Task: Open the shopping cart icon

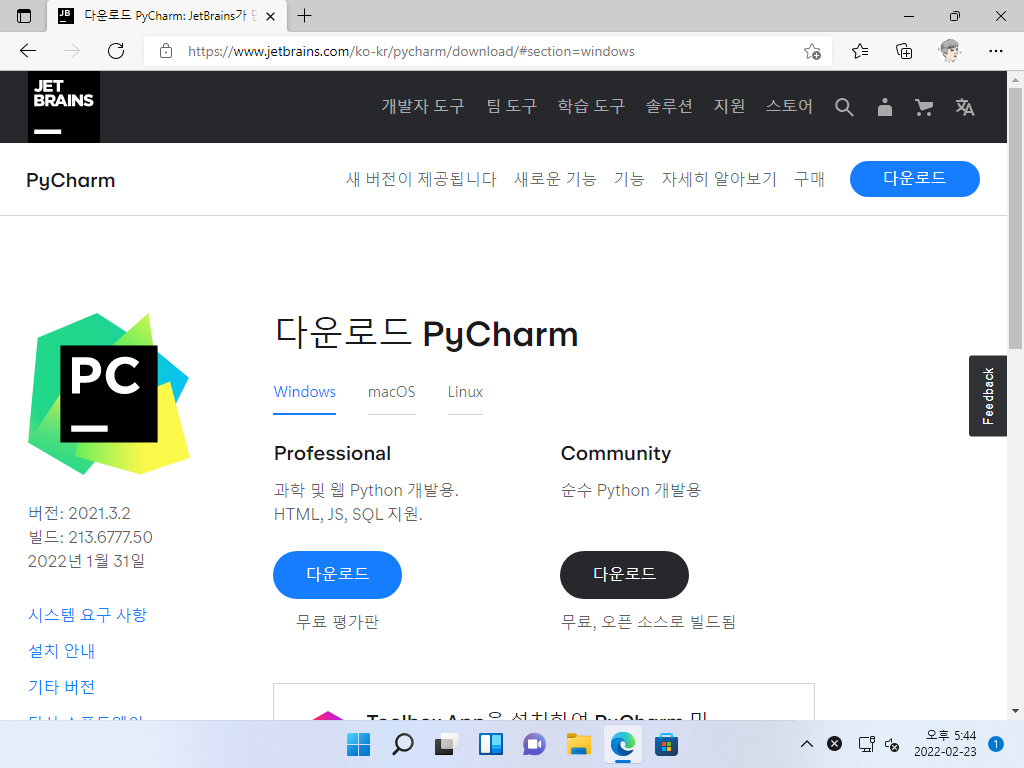Action: click(924, 107)
